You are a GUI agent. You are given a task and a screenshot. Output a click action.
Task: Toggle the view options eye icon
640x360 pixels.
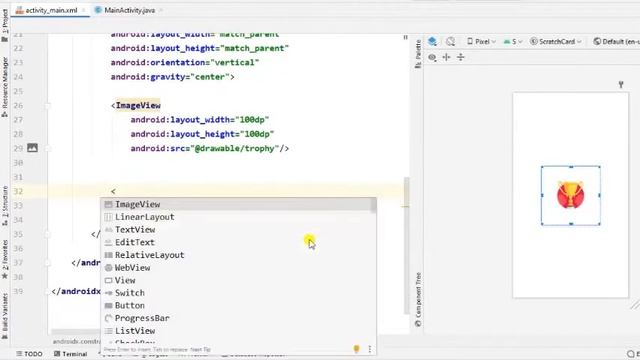432,57
